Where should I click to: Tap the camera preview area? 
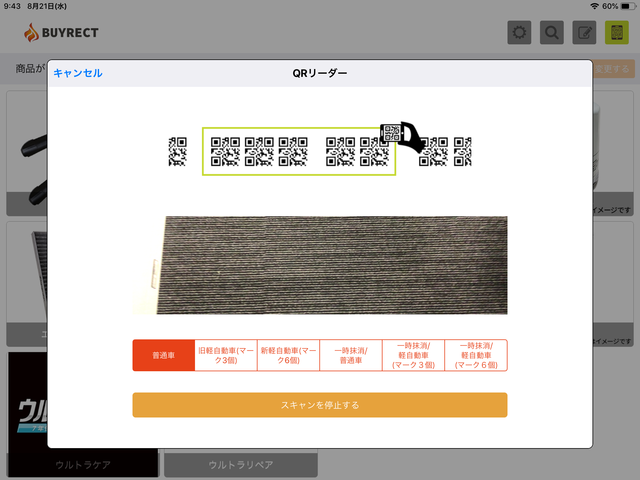click(320, 265)
